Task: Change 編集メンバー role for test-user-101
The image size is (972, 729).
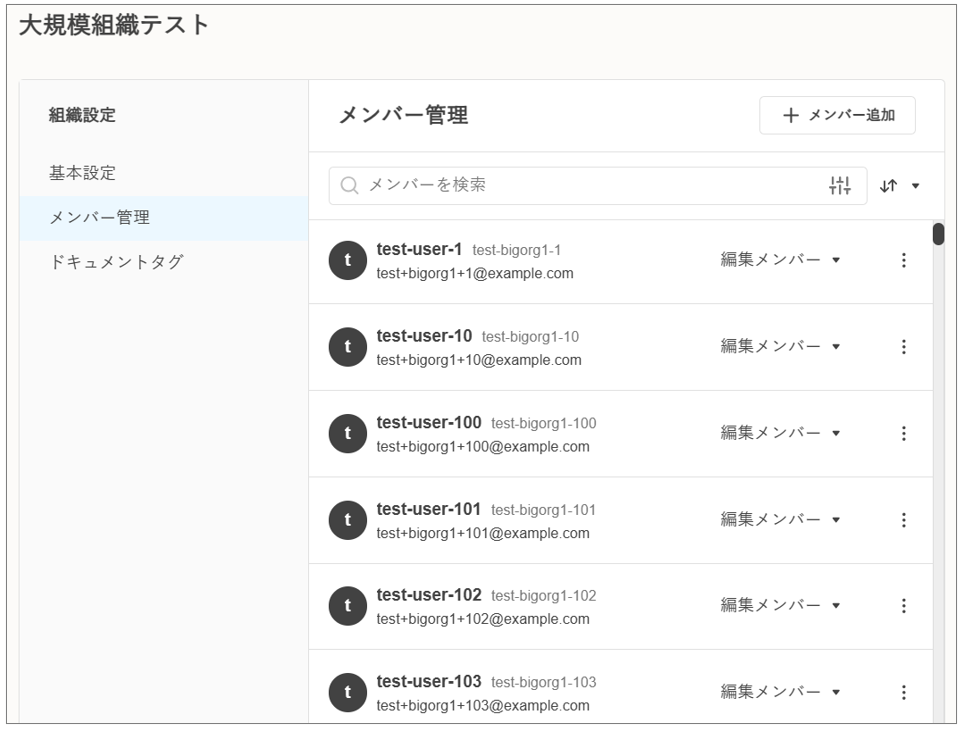Action: (780, 520)
